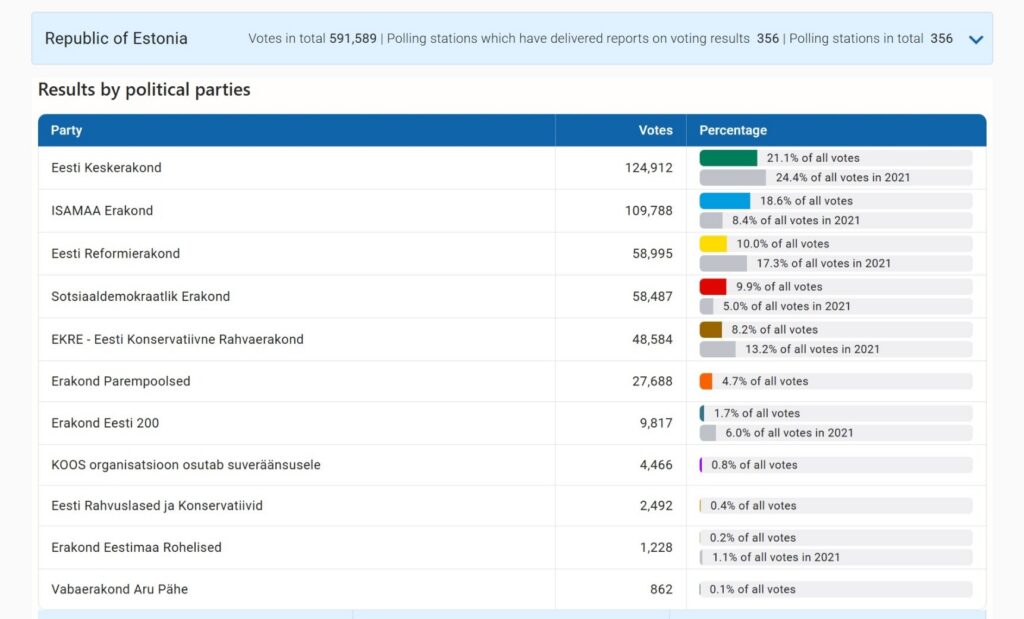
Task: Select the ISAMAA Erakond party name
Action: (102, 211)
